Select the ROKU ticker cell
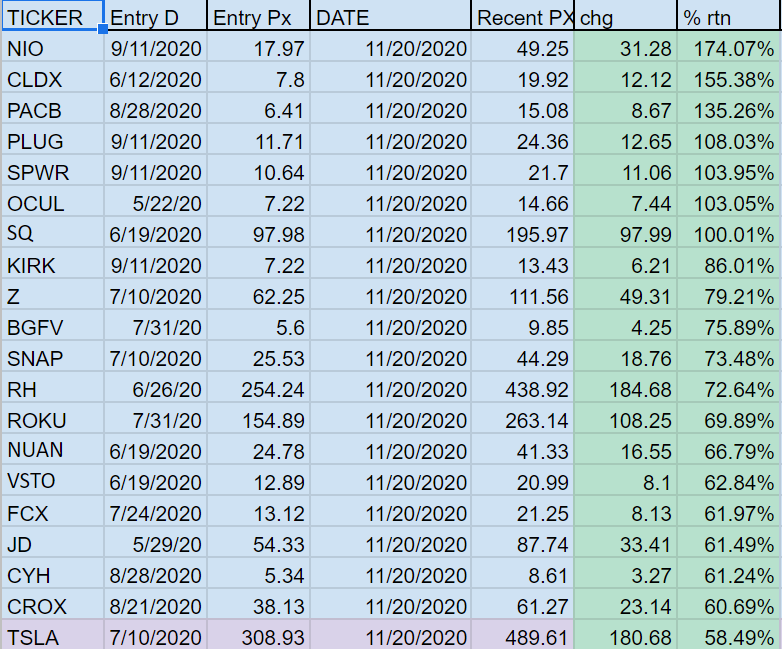 pos(52,418)
